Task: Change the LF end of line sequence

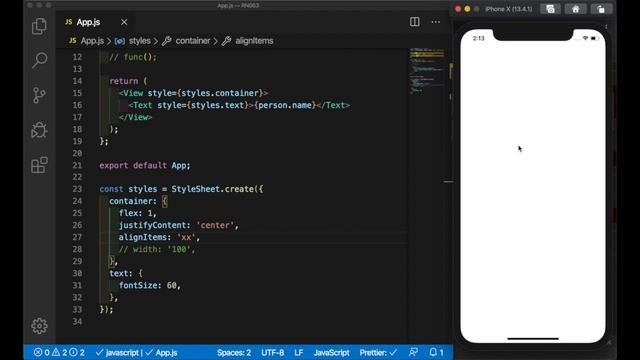Action: (x=299, y=352)
